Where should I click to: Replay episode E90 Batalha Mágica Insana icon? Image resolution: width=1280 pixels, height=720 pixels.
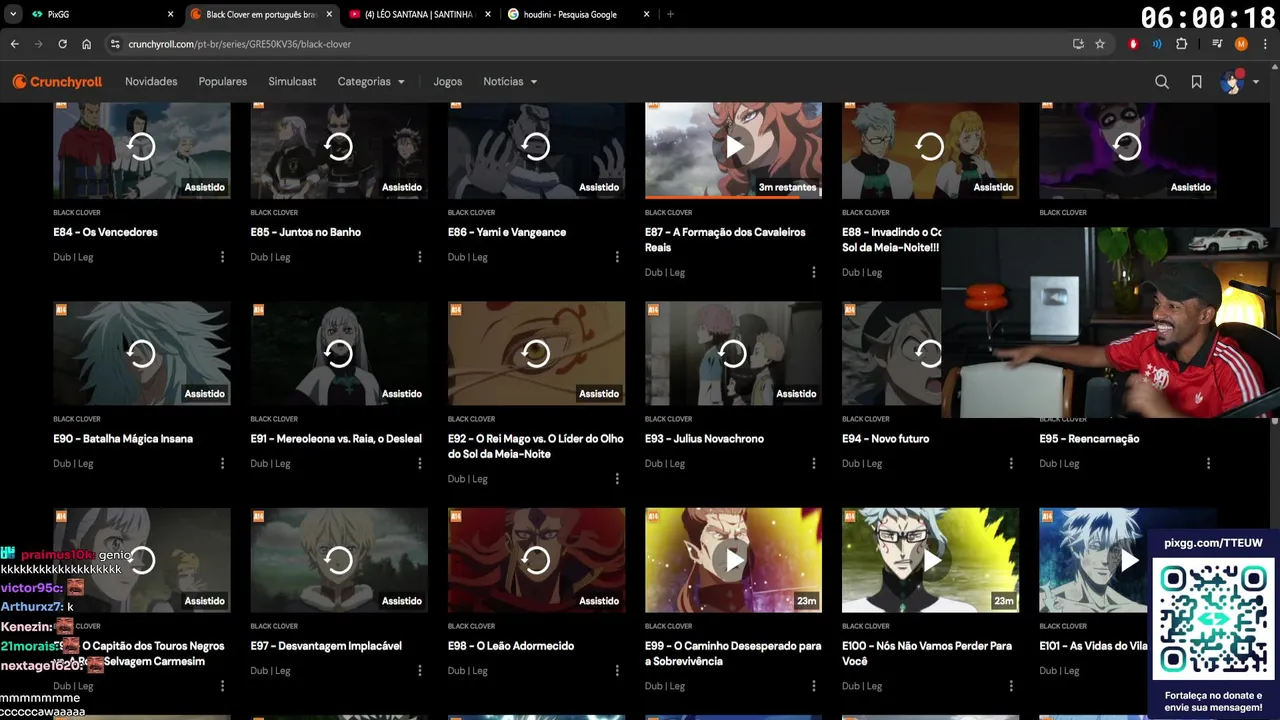[x=141, y=354]
